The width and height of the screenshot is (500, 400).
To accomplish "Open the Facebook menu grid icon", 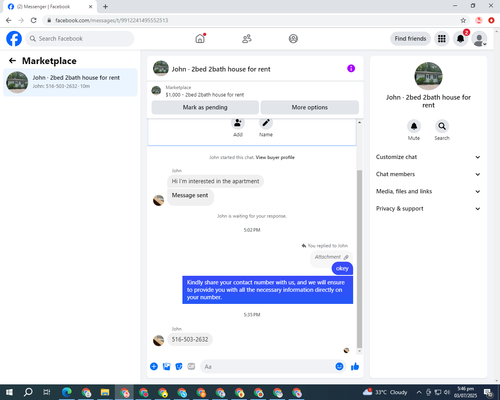I will (442, 39).
